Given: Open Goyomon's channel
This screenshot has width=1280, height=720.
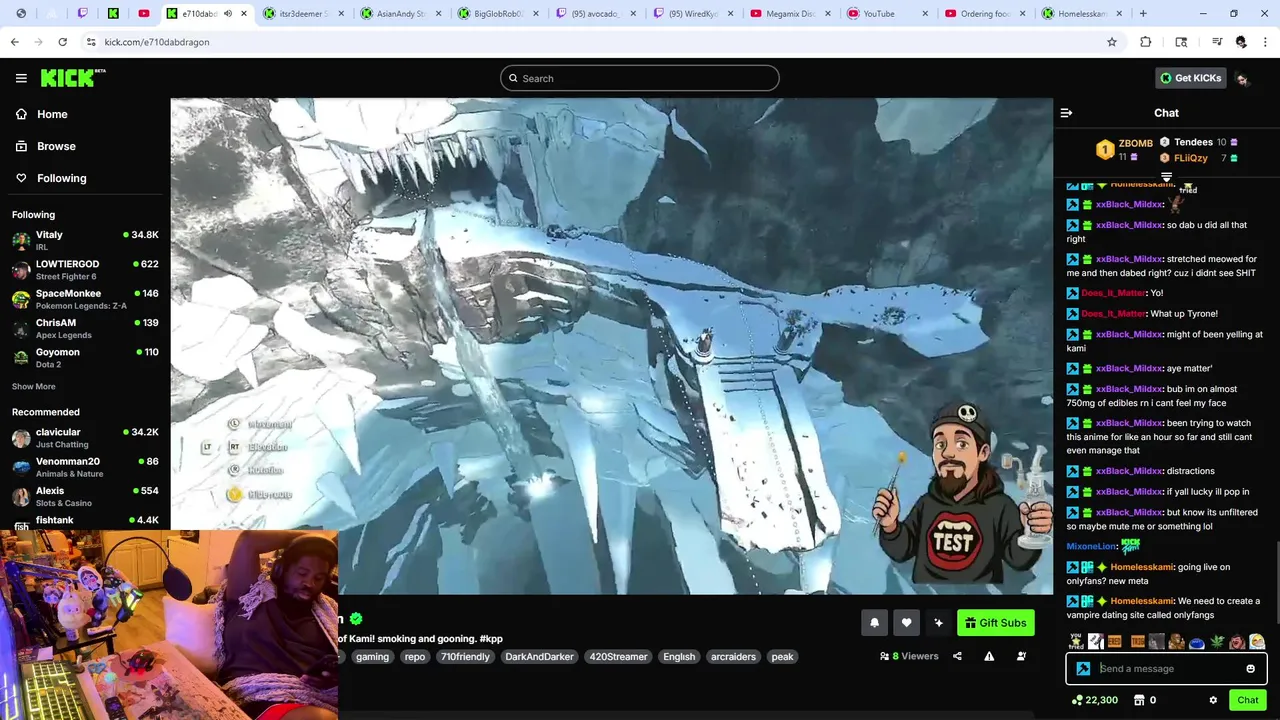Looking at the screenshot, I should click(85, 357).
